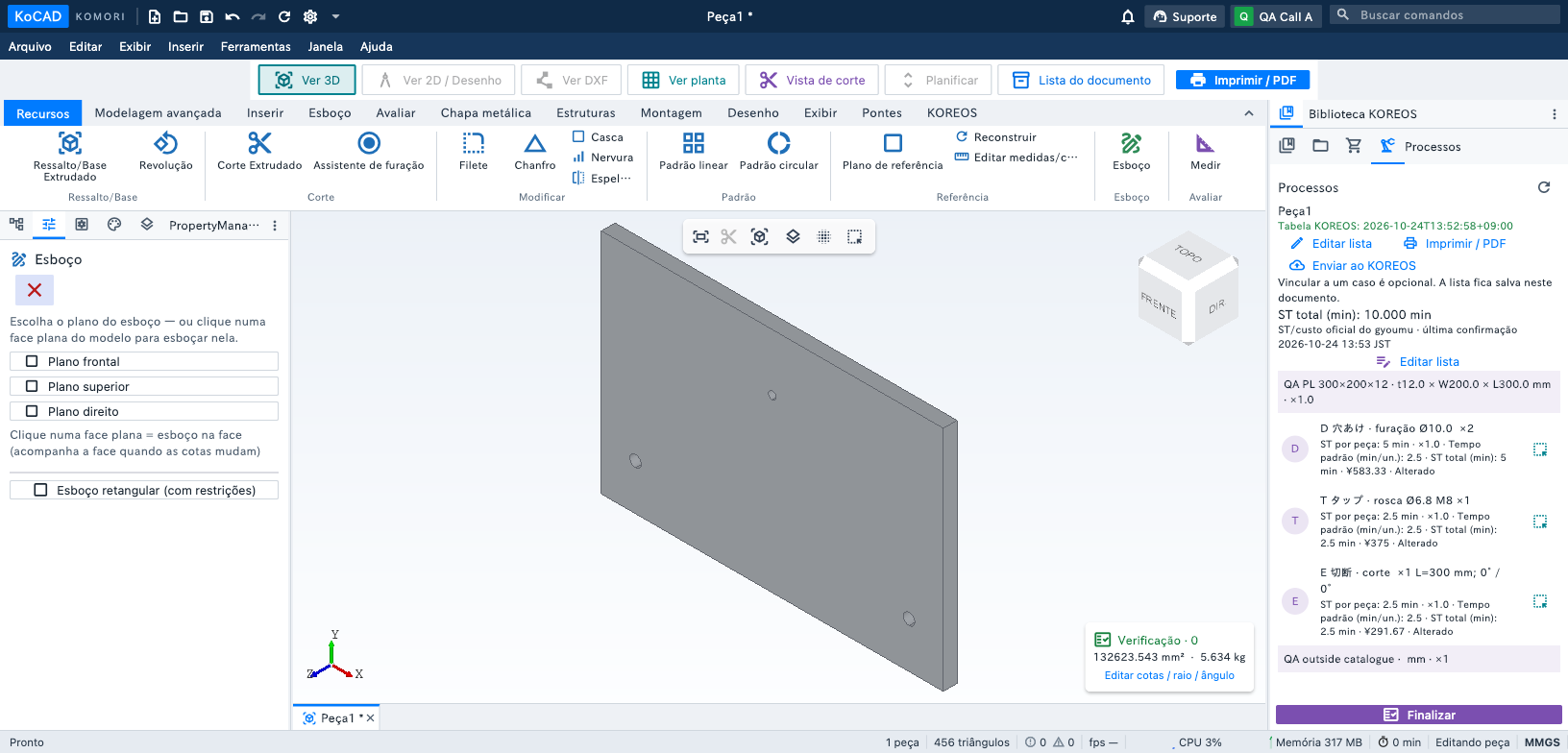Enable Esboço retangular (com restrições)
This screenshot has height=753, width=1568.
coord(144,490)
